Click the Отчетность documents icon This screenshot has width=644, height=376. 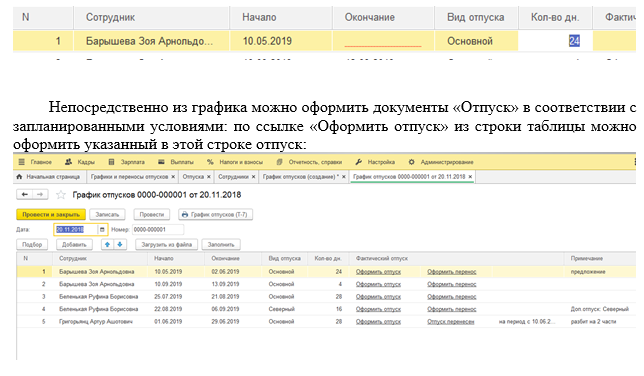(280, 162)
